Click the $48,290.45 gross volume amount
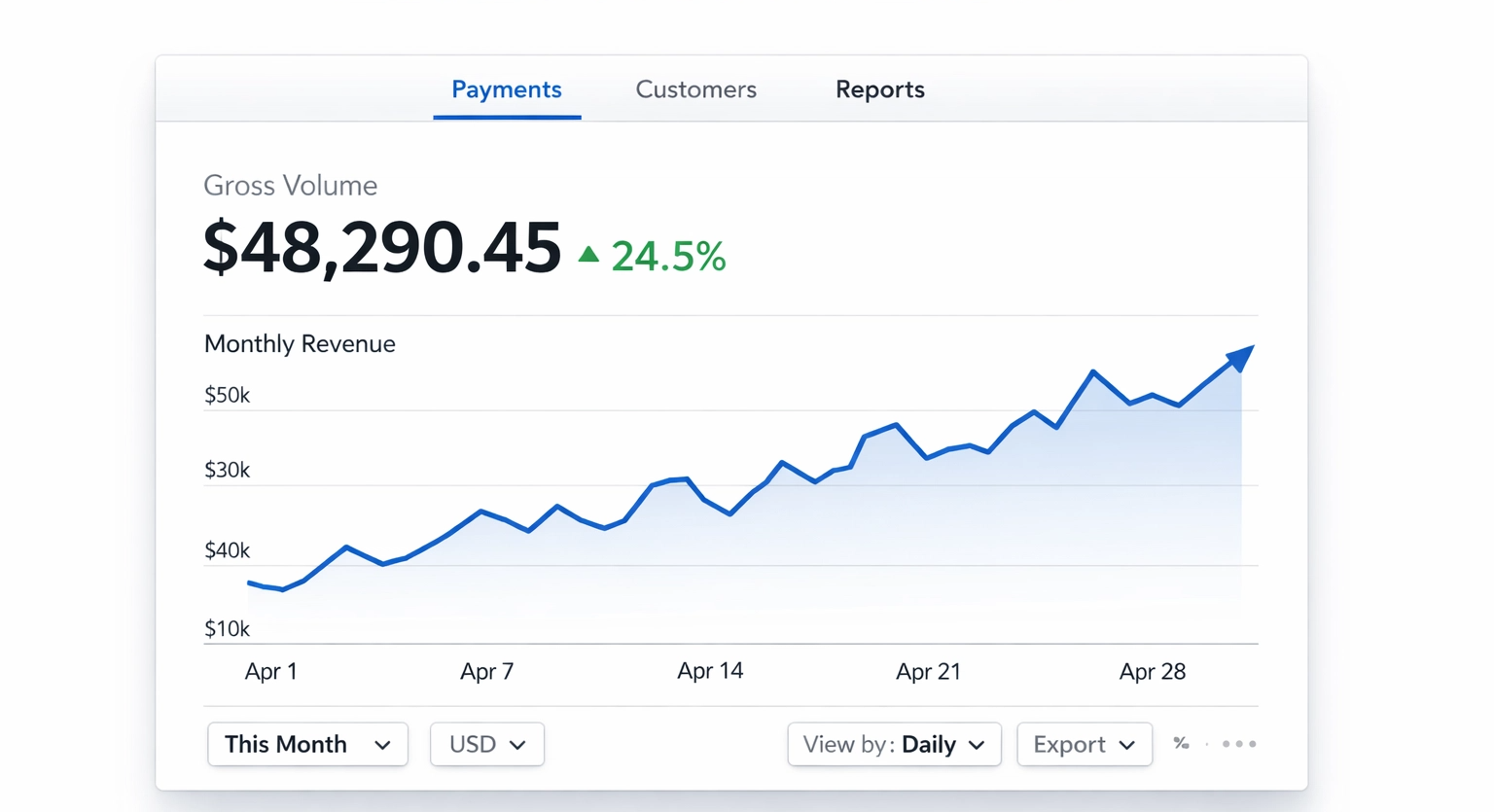The height and width of the screenshot is (812, 1494). pyautogui.click(x=382, y=247)
